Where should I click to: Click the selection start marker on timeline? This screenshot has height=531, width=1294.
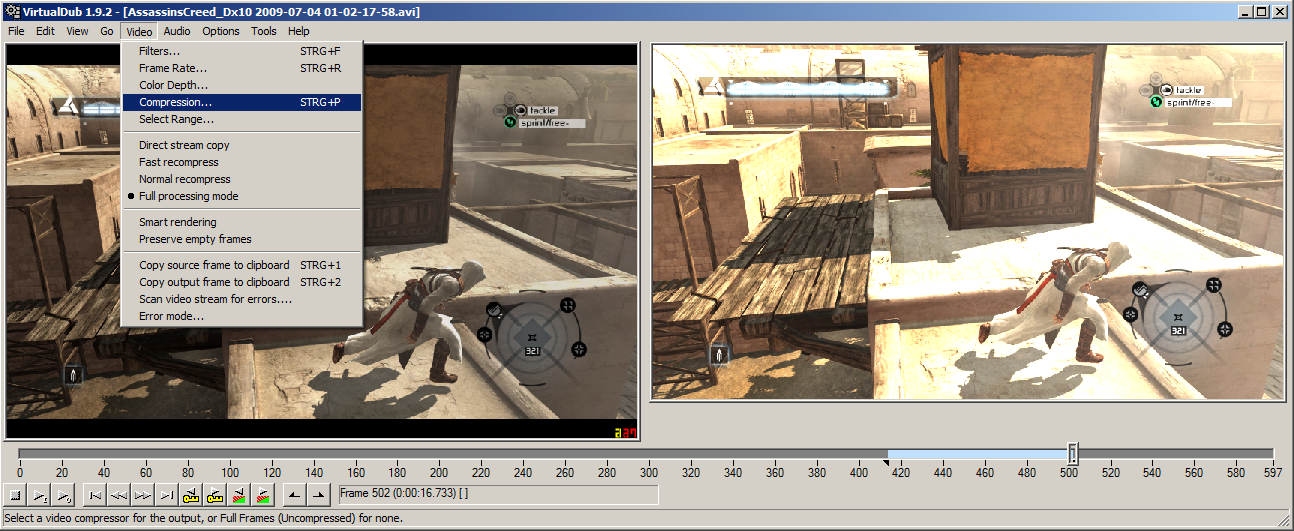pos(886,462)
